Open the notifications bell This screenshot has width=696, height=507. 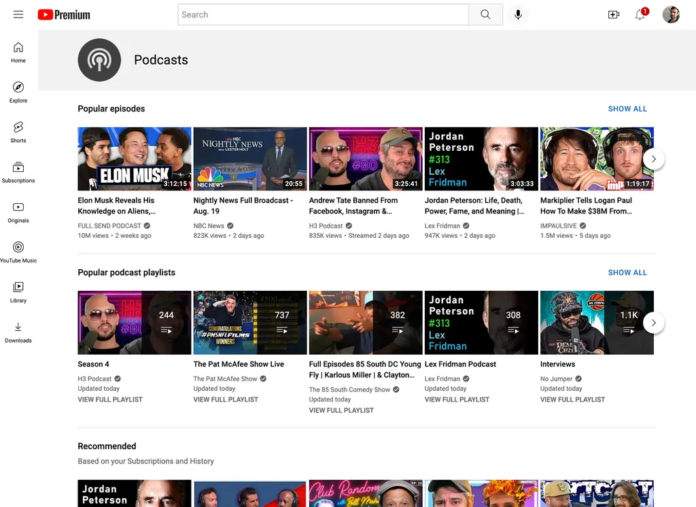point(640,14)
